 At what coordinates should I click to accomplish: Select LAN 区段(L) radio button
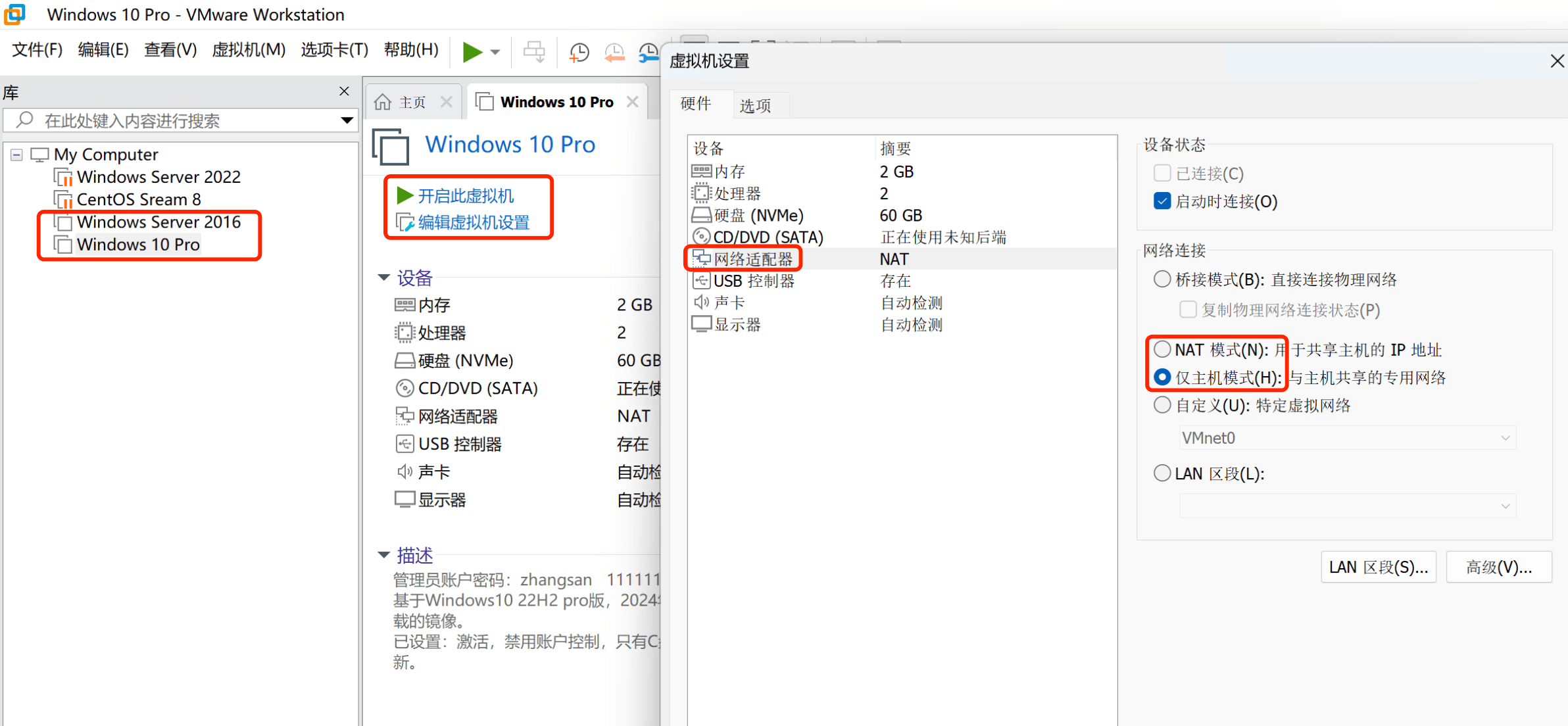pyautogui.click(x=1162, y=473)
